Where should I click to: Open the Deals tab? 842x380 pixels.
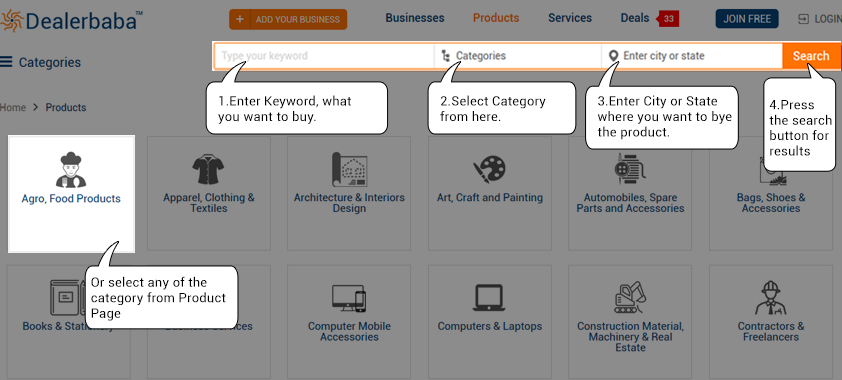635,18
